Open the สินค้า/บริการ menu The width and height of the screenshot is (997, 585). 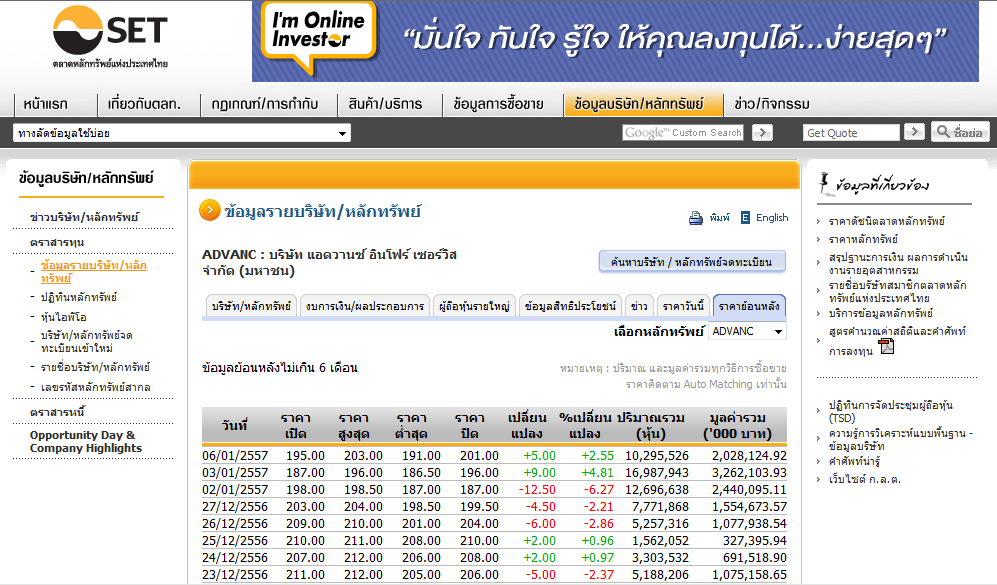pyautogui.click(x=385, y=104)
